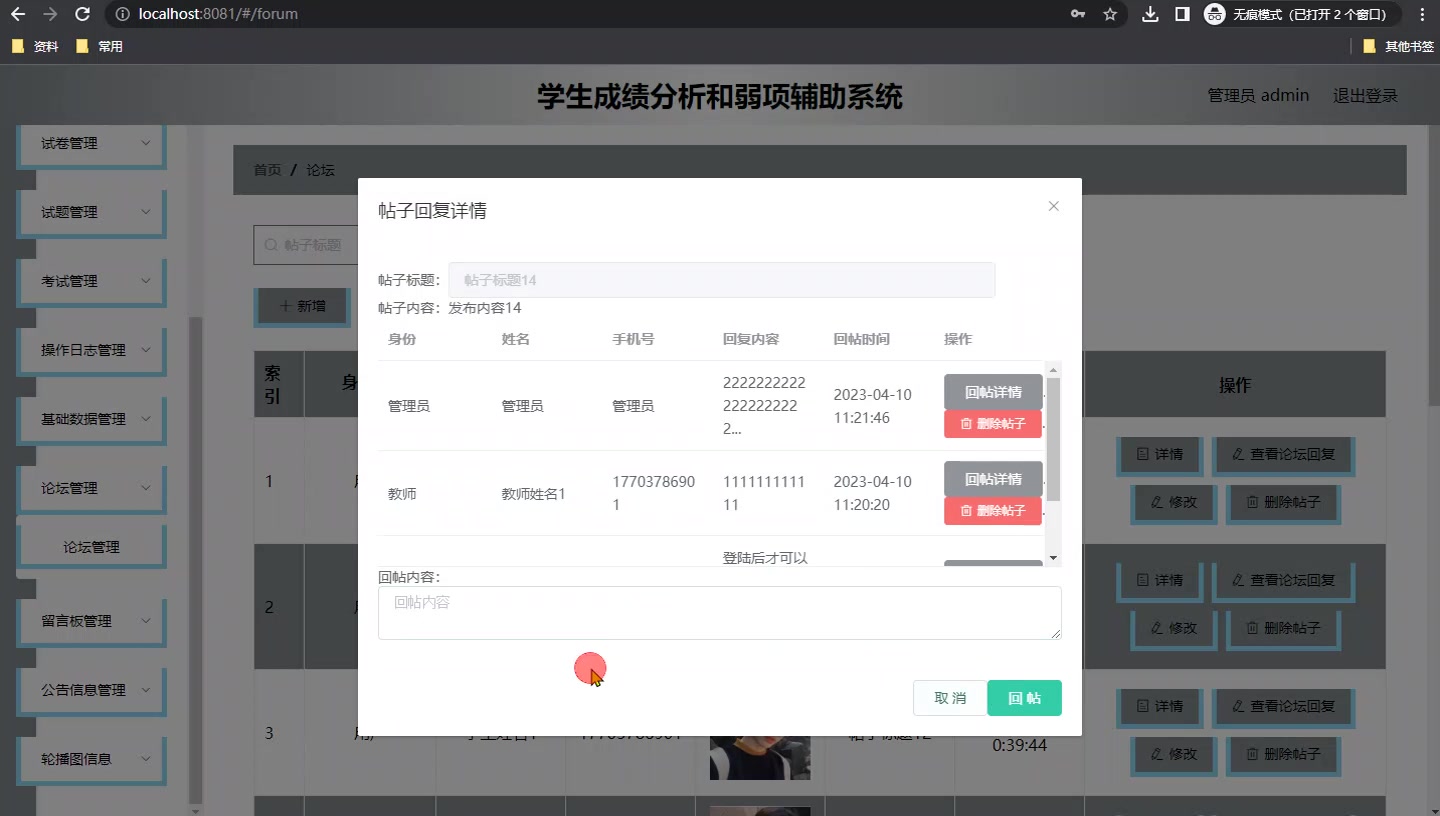Select the 论坛管理 submenu item

[91, 545]
